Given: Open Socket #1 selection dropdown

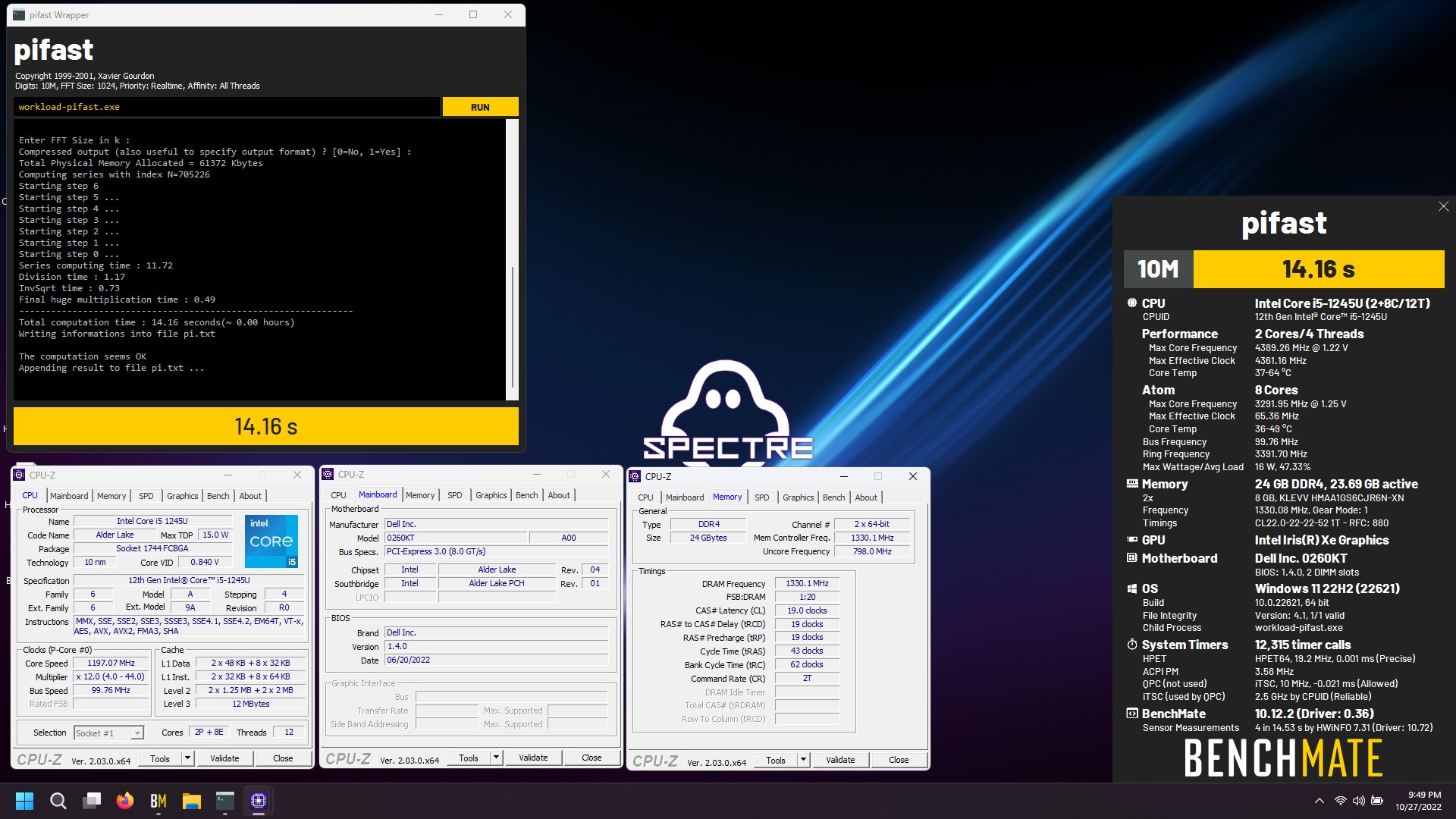Looking at the screenshot, I should (108, 733).
